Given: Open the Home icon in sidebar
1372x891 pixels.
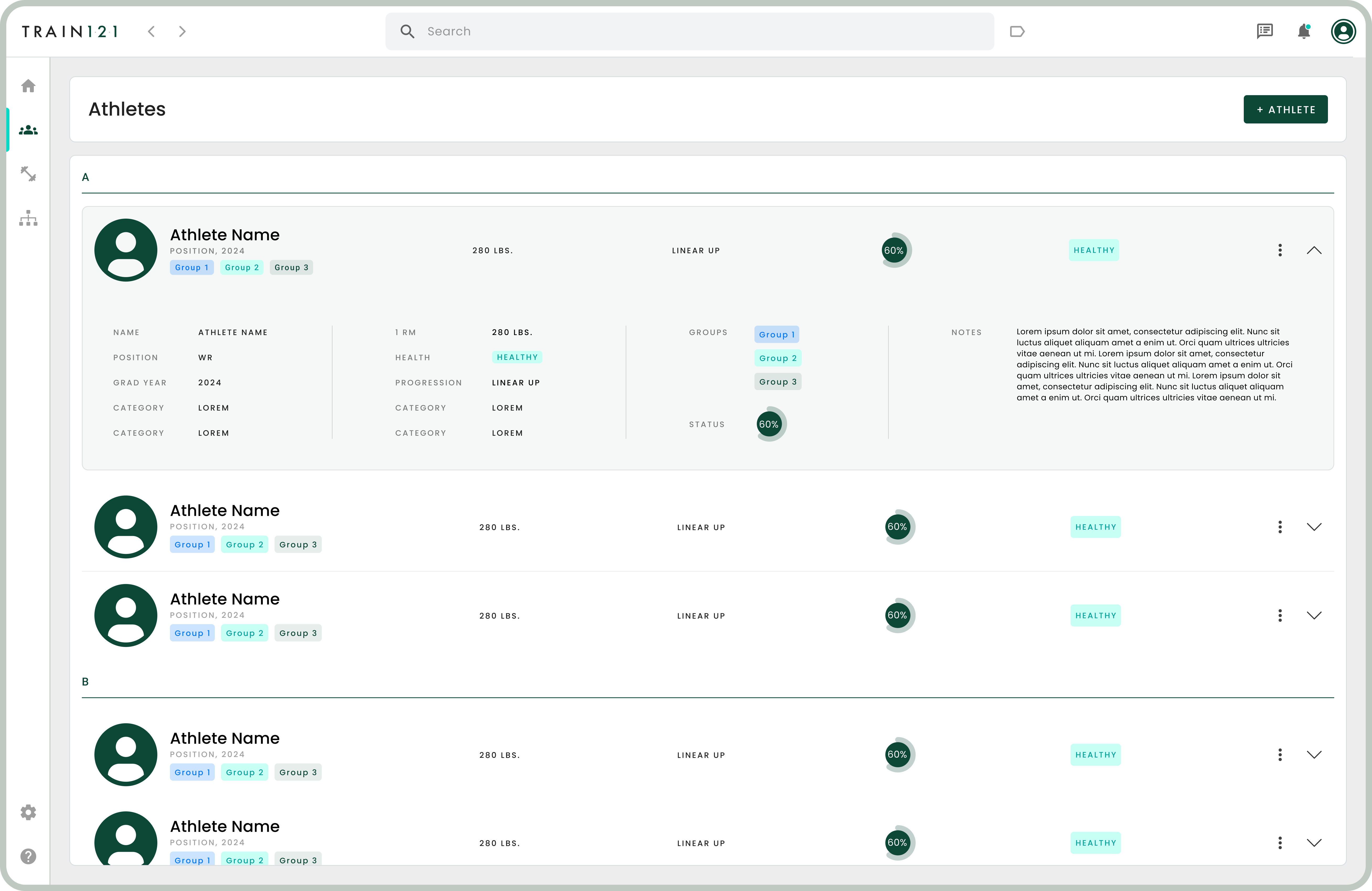Looking at the screenshot, I should (28, 86).
